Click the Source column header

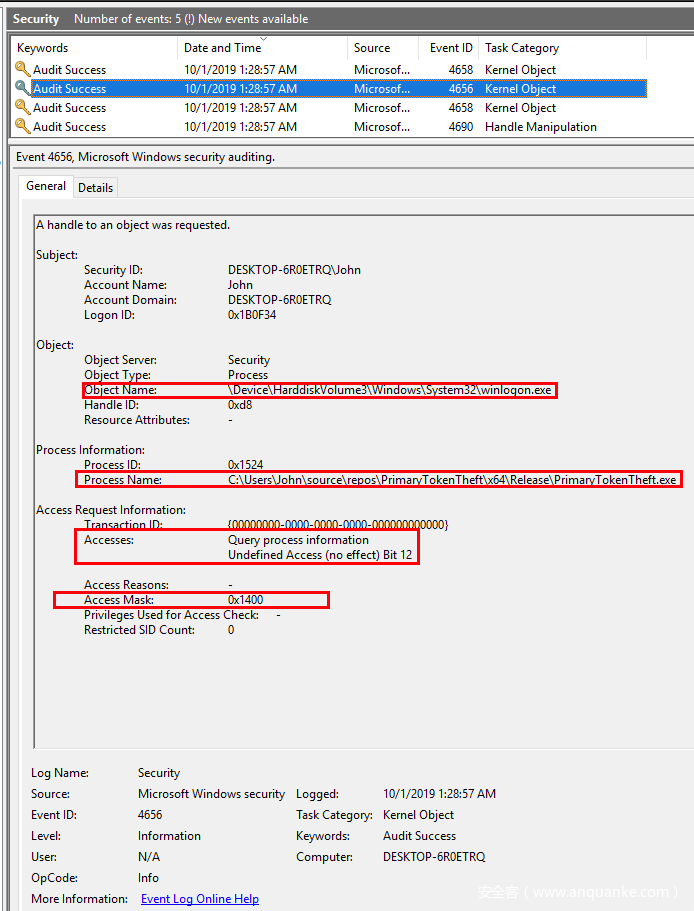pyautogui.click(x=372, y=48)
